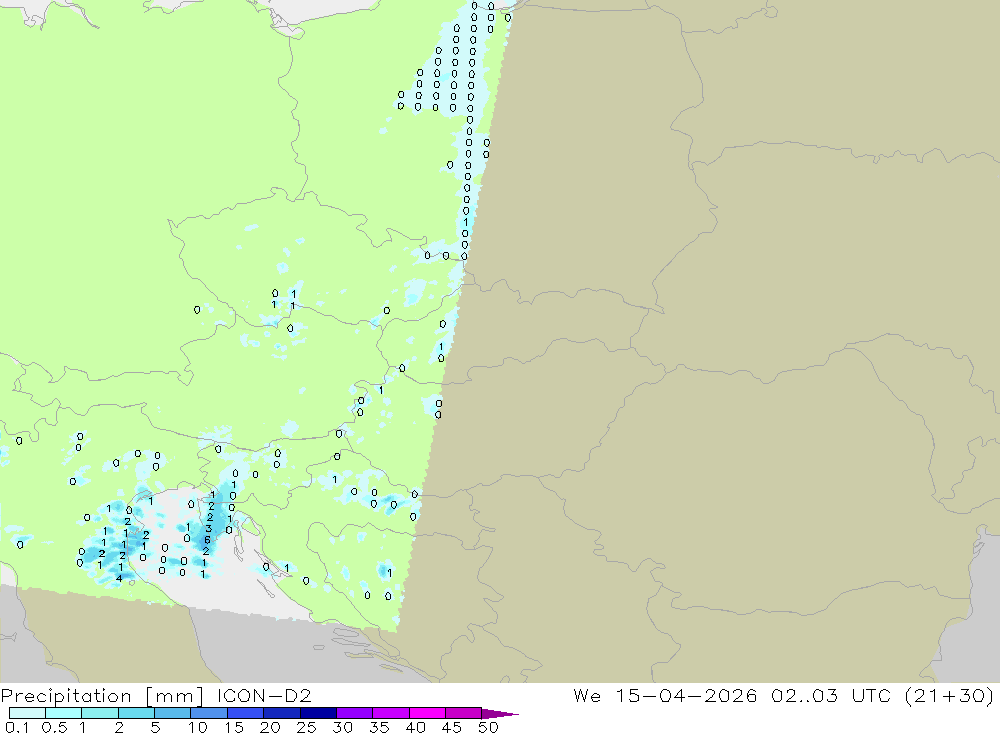Screen dimensions: 1000x733
Task: Click the legend label '0.5'
Action: click(54, 727)
